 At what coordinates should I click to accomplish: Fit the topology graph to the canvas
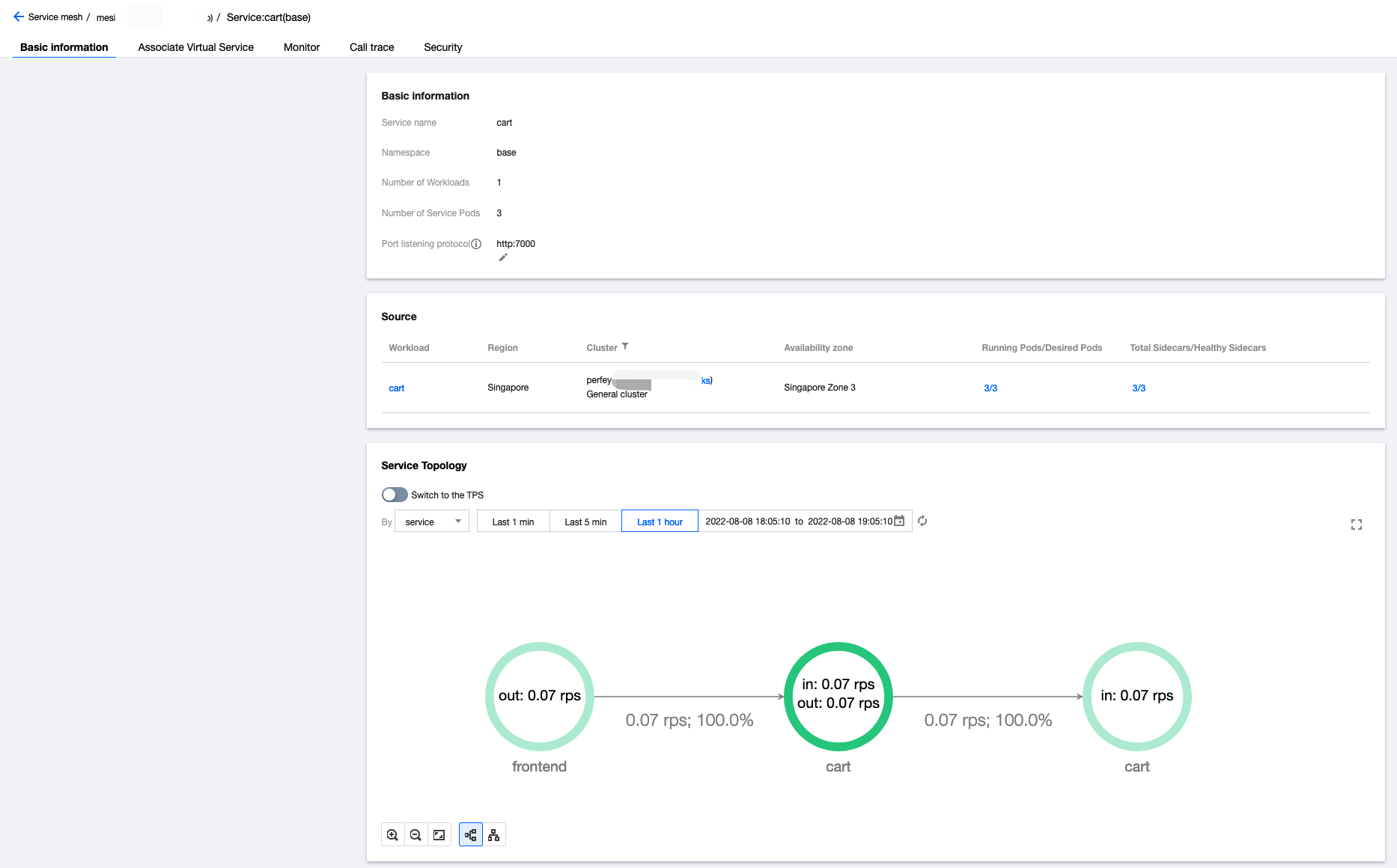(x=439, y=835)
